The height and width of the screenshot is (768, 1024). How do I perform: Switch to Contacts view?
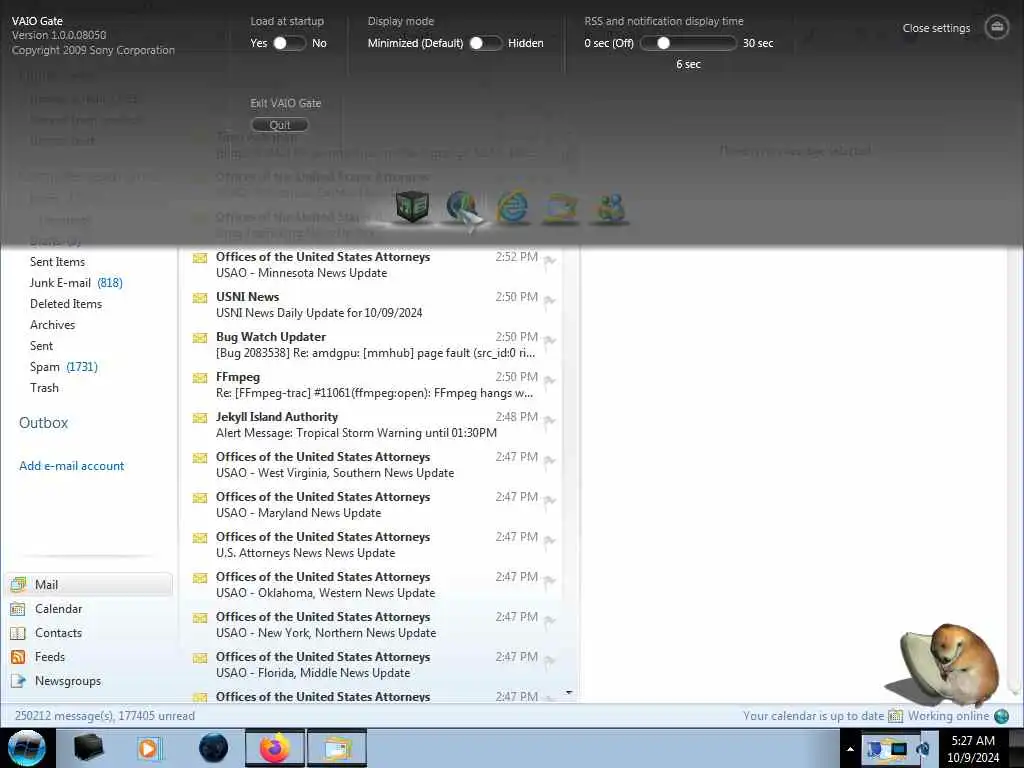click(x=89, y=633)
